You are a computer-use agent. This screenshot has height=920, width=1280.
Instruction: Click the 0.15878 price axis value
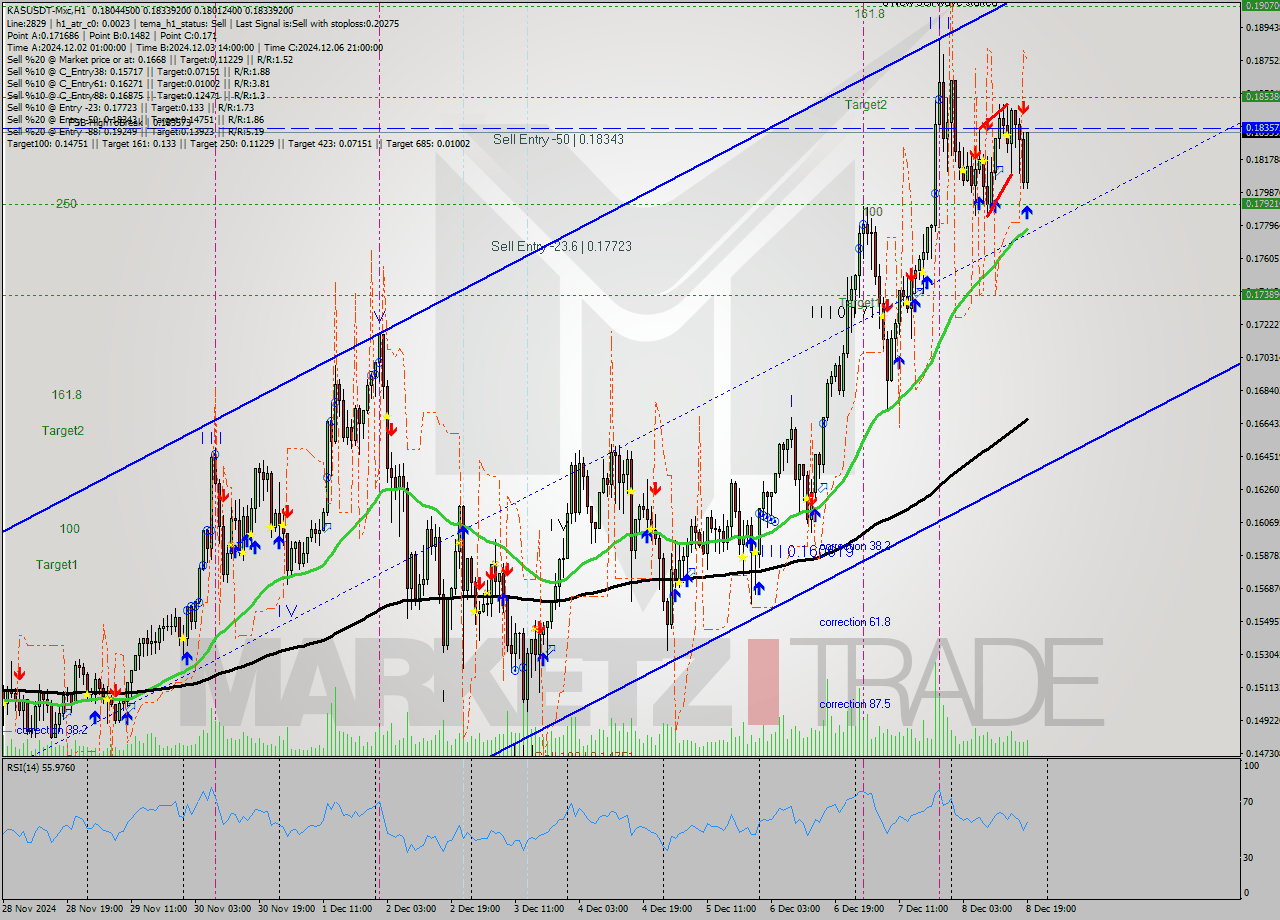(1262, 555)
